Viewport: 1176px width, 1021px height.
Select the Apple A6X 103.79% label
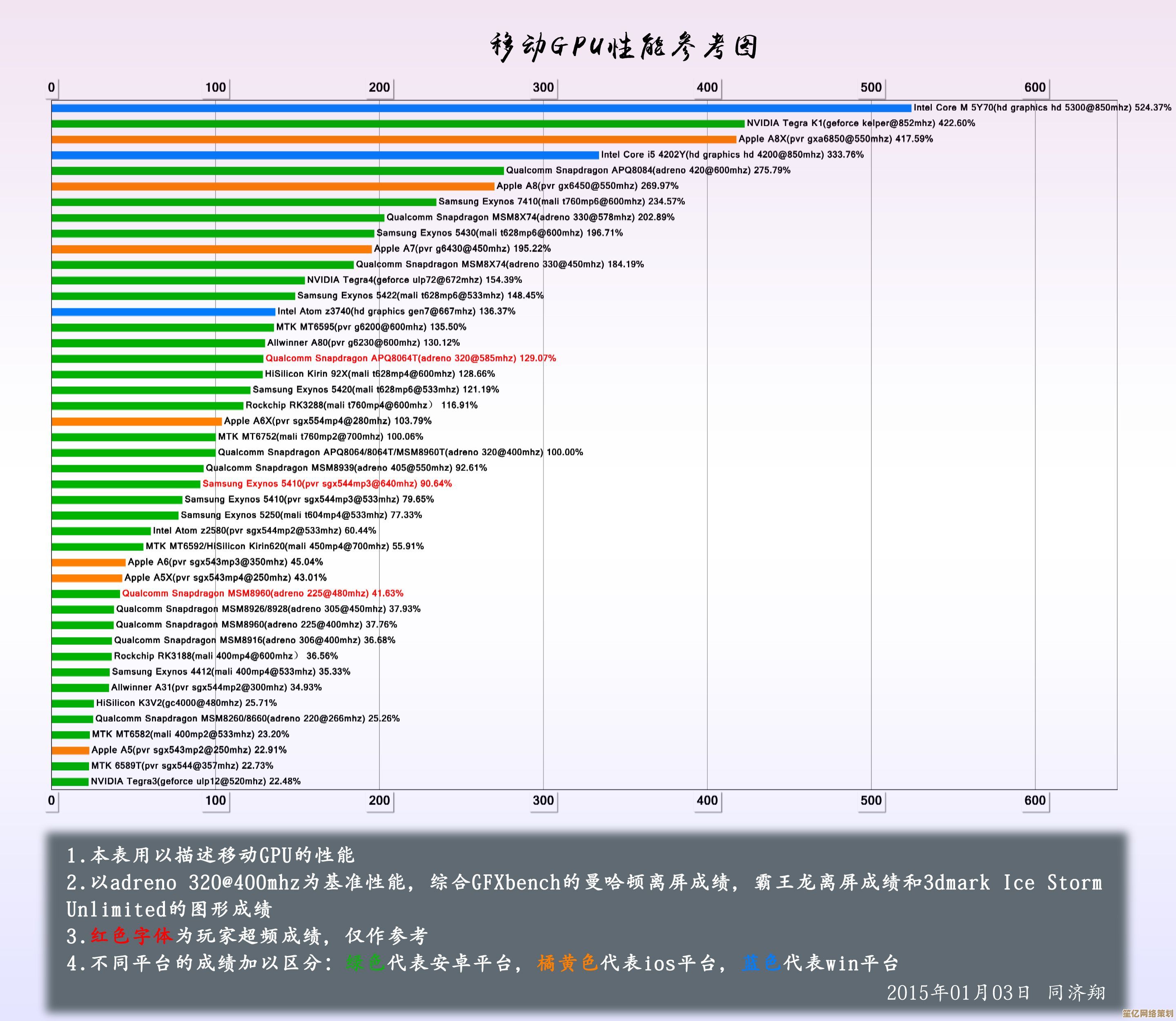point(327,421)
